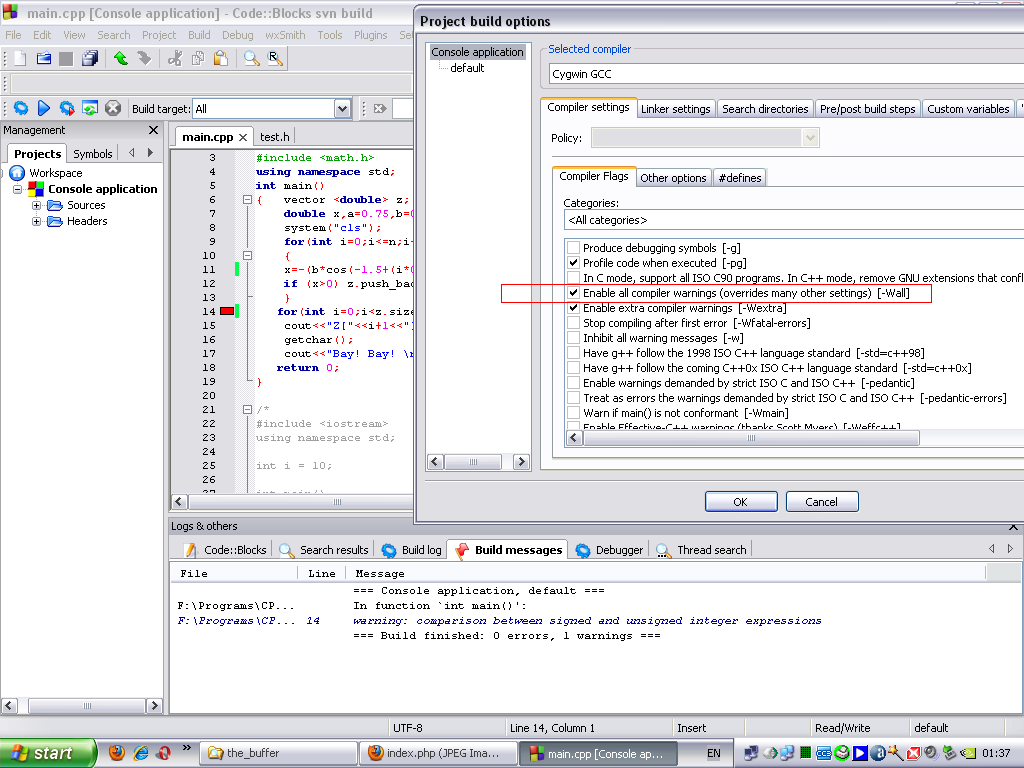Image resolution: width=1024 pixels, height=768 pixels.
Task: Click the Replace toolbar icon
Action: click(274, 59)
